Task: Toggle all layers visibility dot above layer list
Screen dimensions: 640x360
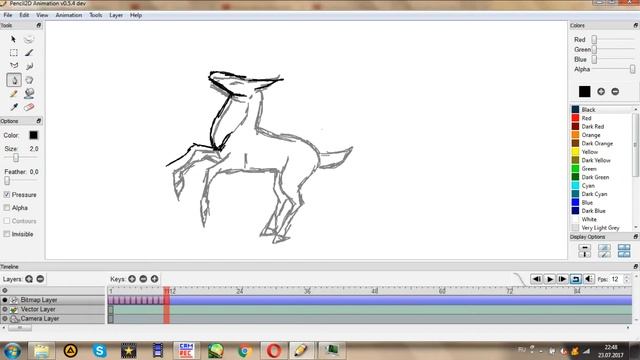Action: pyautogui.click(x=5, y=291)
